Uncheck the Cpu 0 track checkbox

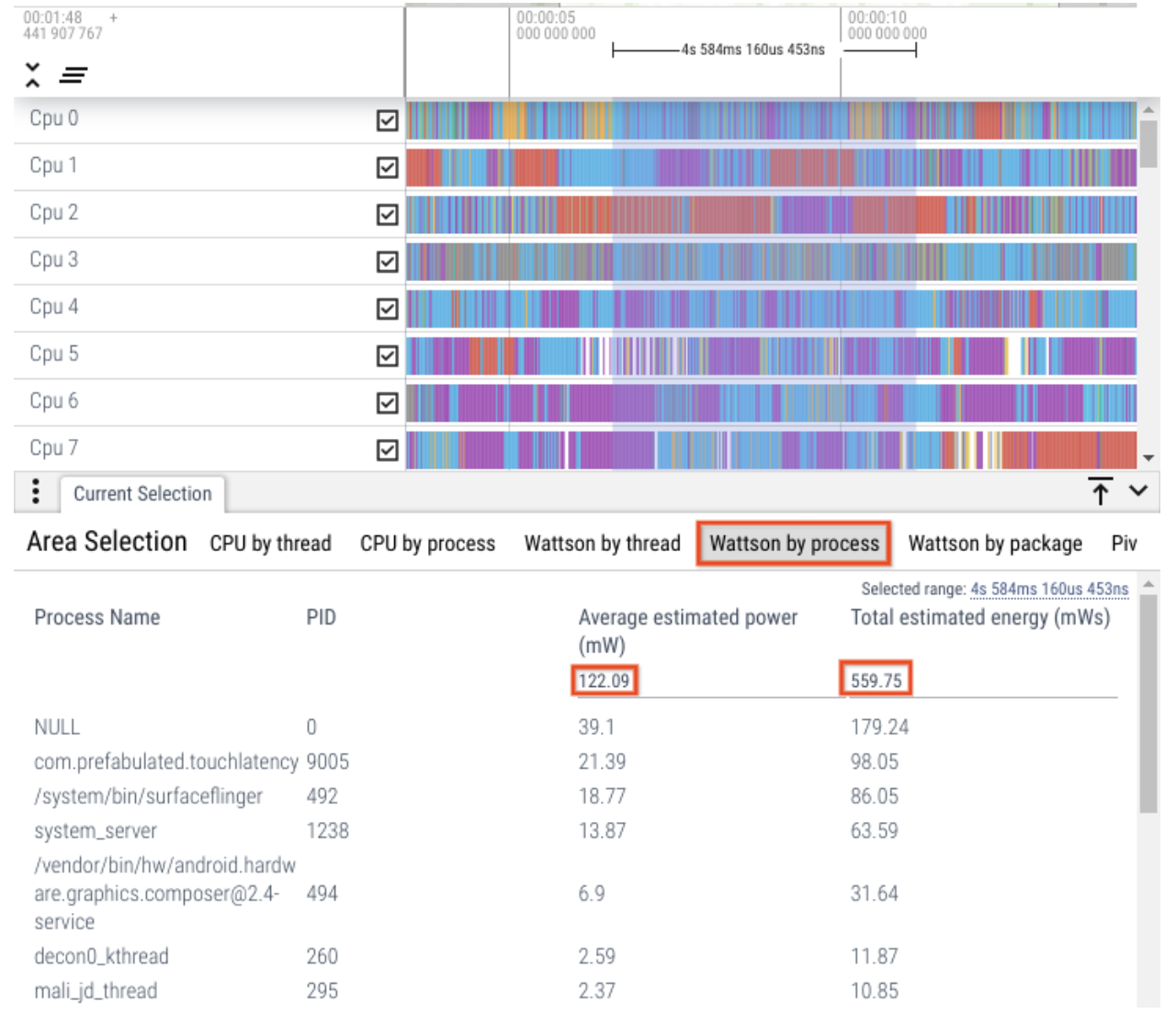pos(388,121)
